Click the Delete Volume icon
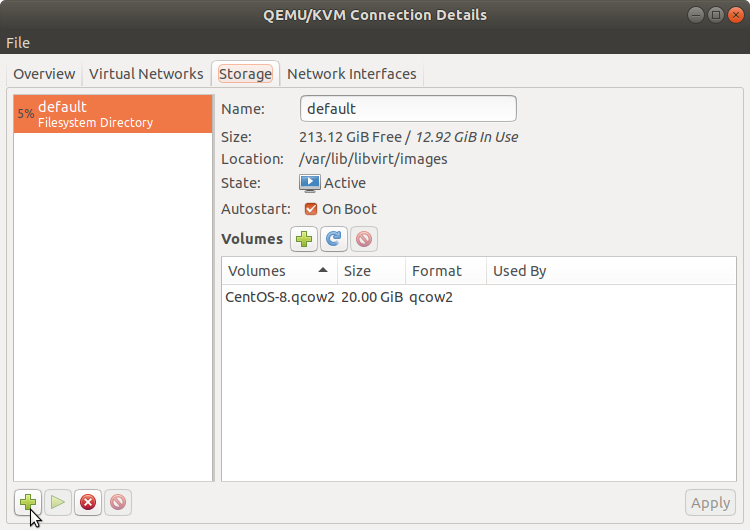This screenshot has height=530, width=750. (x=364, y=239)
